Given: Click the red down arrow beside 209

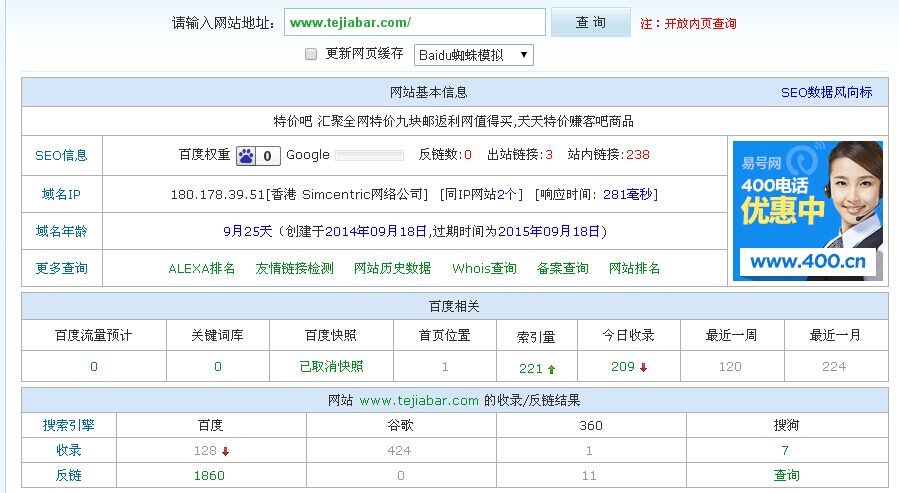Looking at the screenshot, I should click(x=643, y=367).
